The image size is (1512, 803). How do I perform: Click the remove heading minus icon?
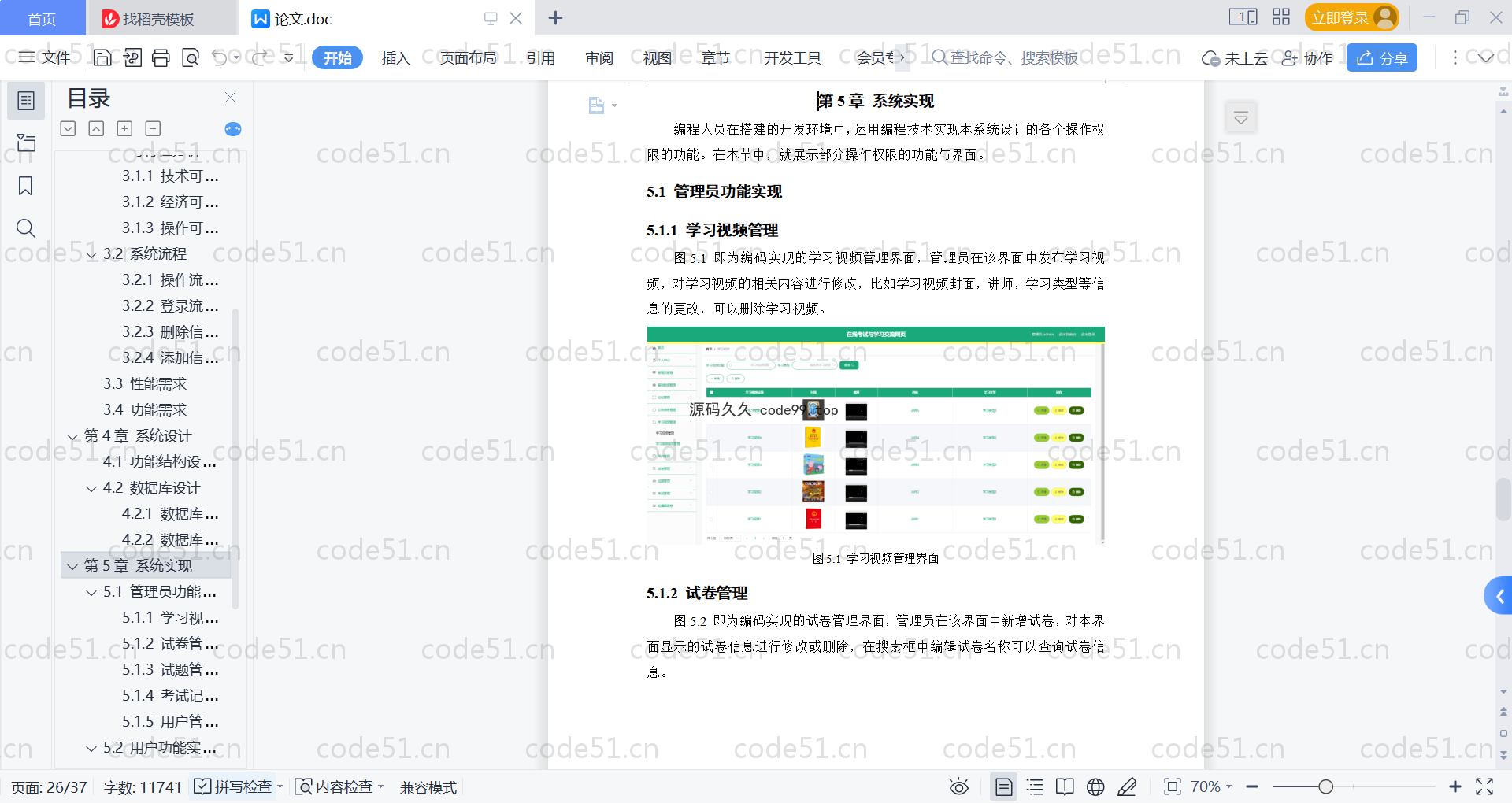[x=153, y=128]
